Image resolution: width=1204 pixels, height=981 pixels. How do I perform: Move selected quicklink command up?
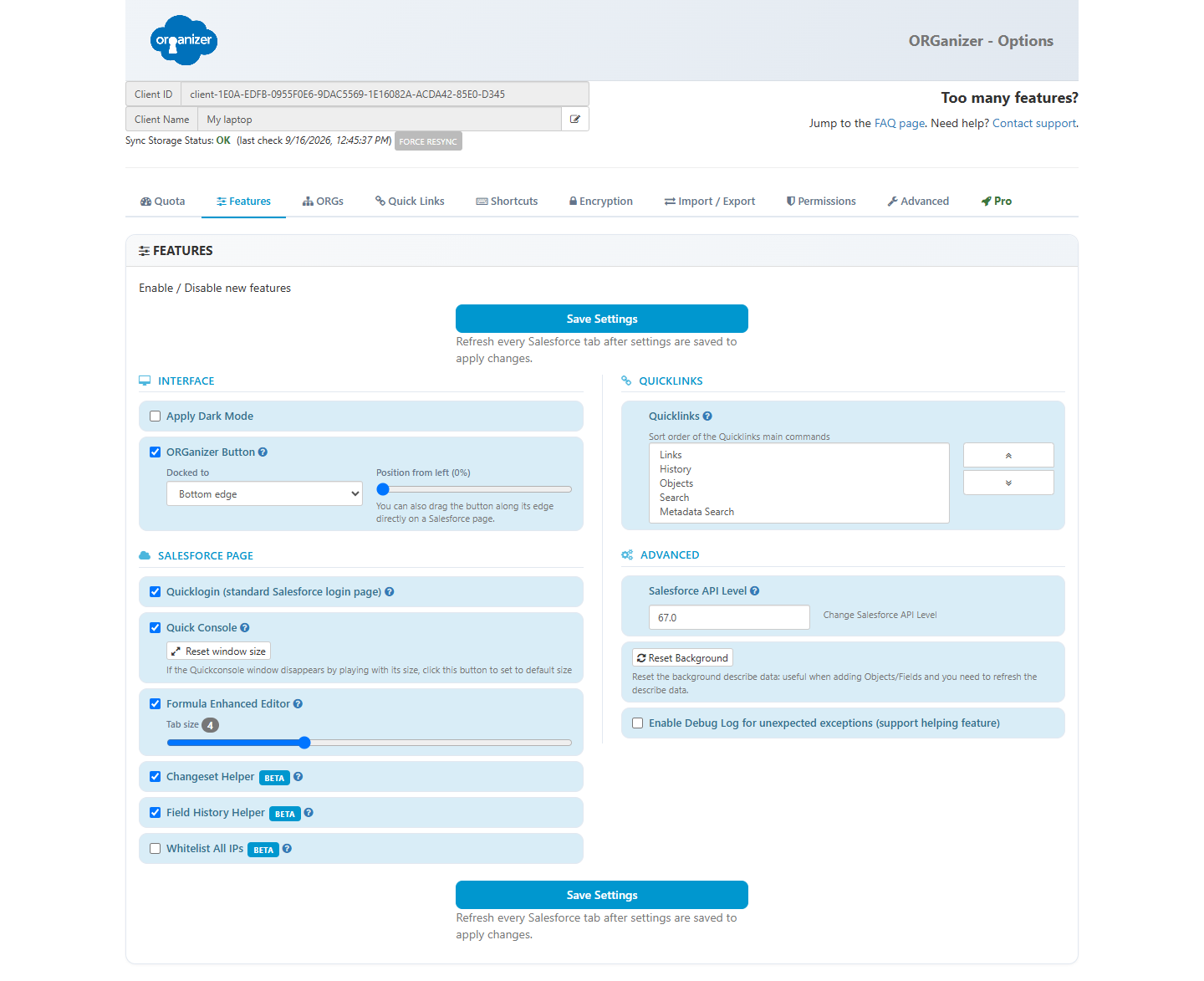tap(1008, 456)
